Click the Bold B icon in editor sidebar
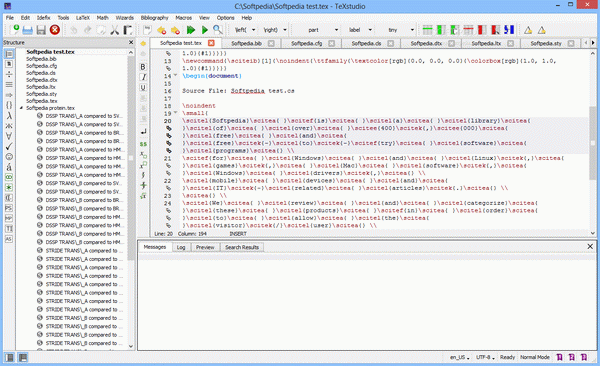This screenshot has height=366, width=600. tap(143, 67)
